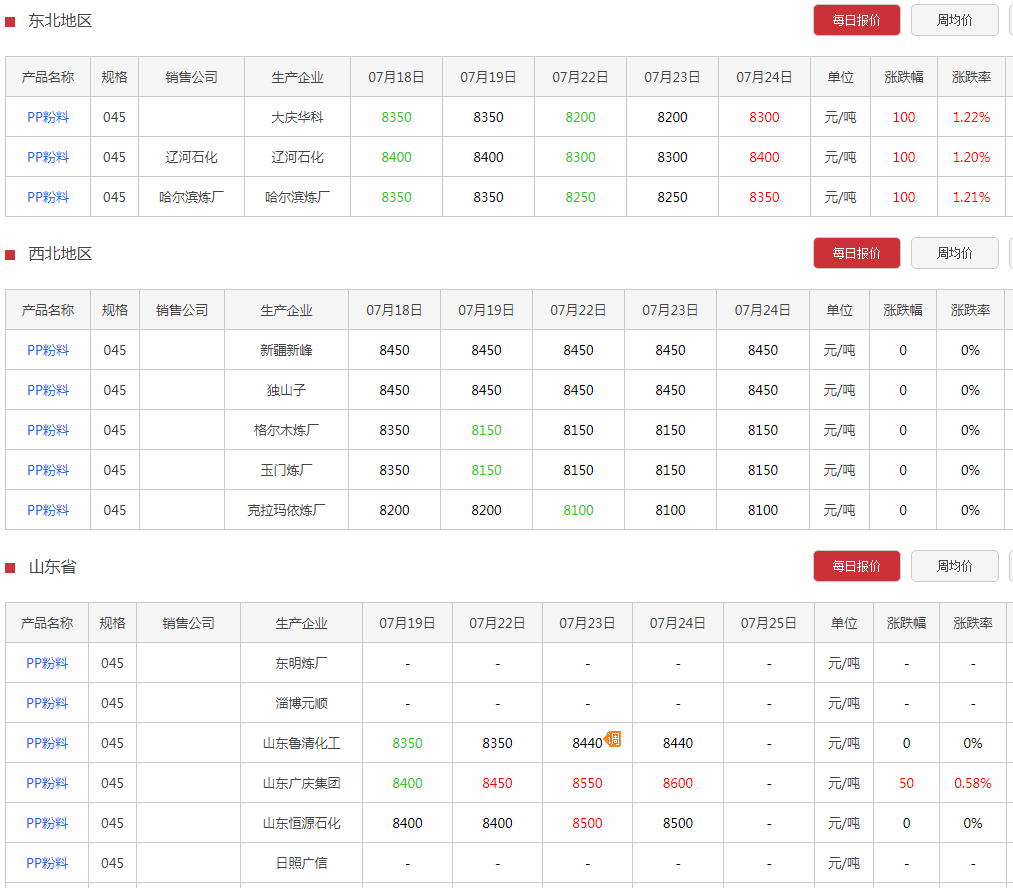The width and height of the screenshot is (1013, 888).
Task: Click the 1.21% change rate value
Action: (971, 198)
